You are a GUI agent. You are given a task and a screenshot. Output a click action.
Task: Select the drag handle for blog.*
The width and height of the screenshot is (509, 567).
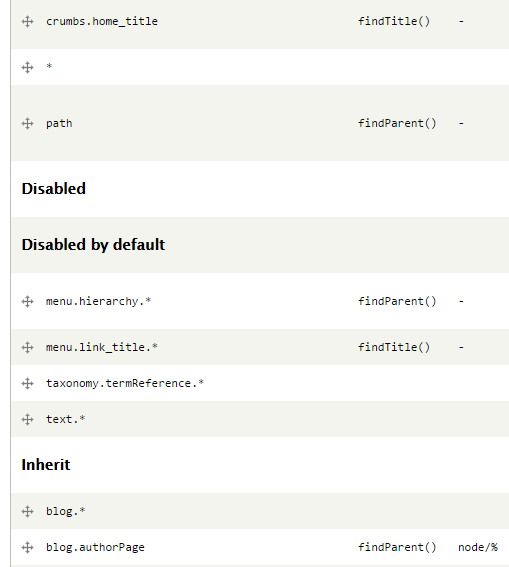(27, 512)
